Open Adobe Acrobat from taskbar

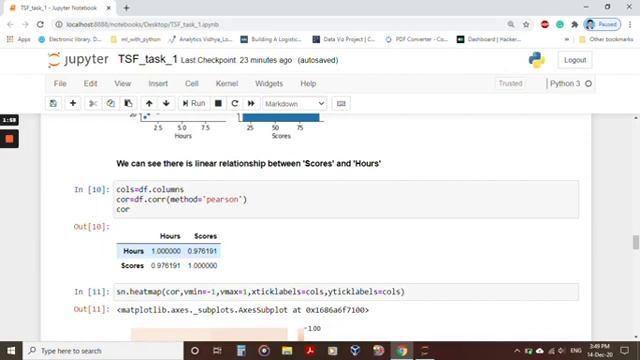[310, 351]
